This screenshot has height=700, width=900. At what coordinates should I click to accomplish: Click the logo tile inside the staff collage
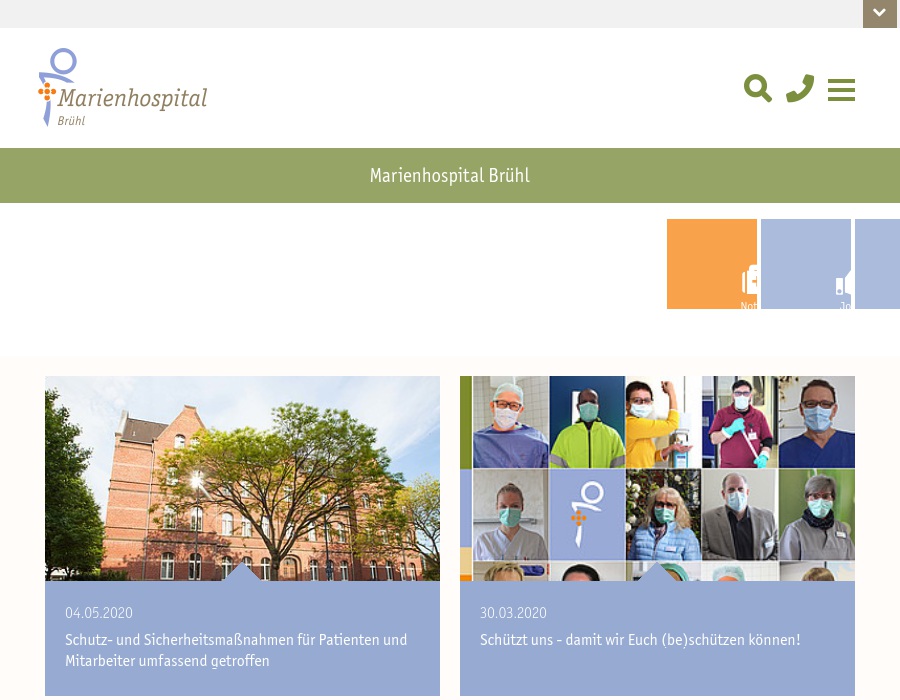586,515
